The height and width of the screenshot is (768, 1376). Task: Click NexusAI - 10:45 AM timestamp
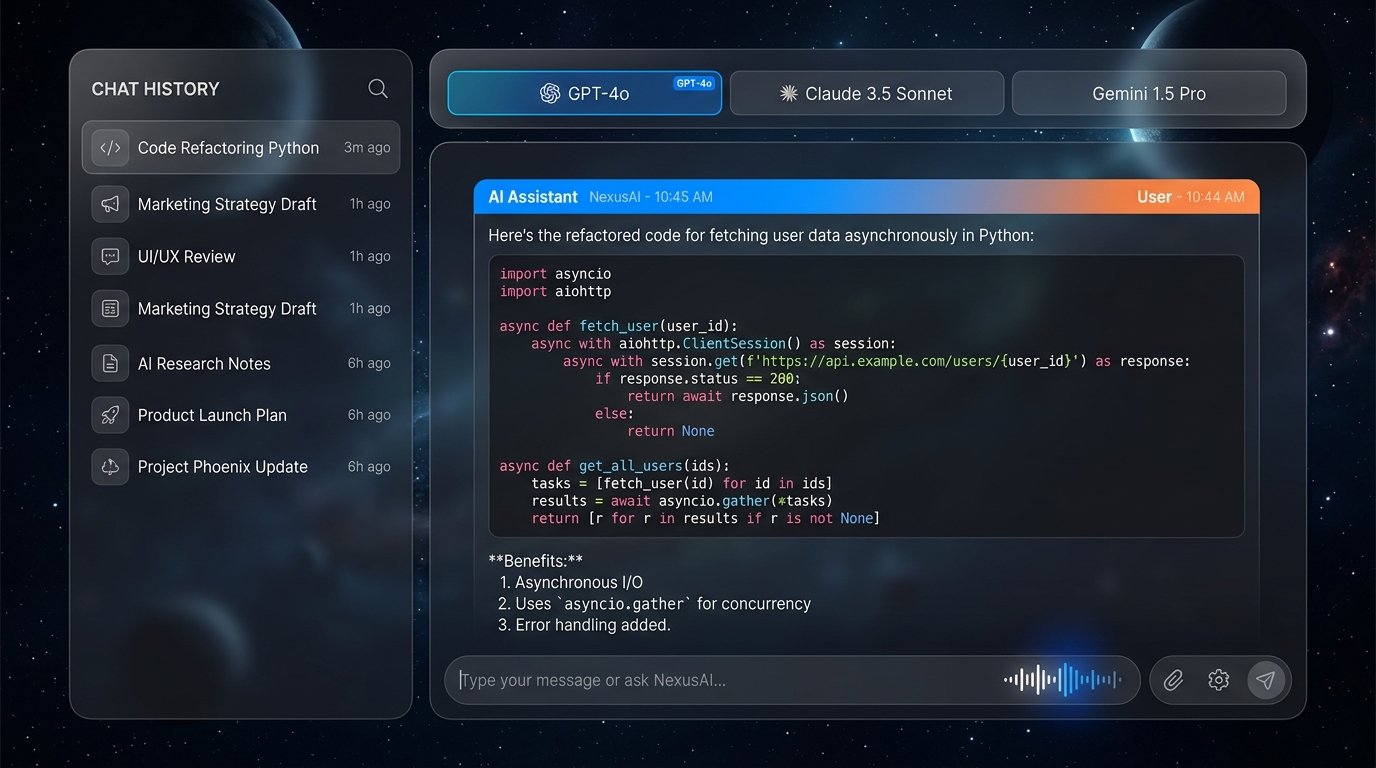[651, 197]
